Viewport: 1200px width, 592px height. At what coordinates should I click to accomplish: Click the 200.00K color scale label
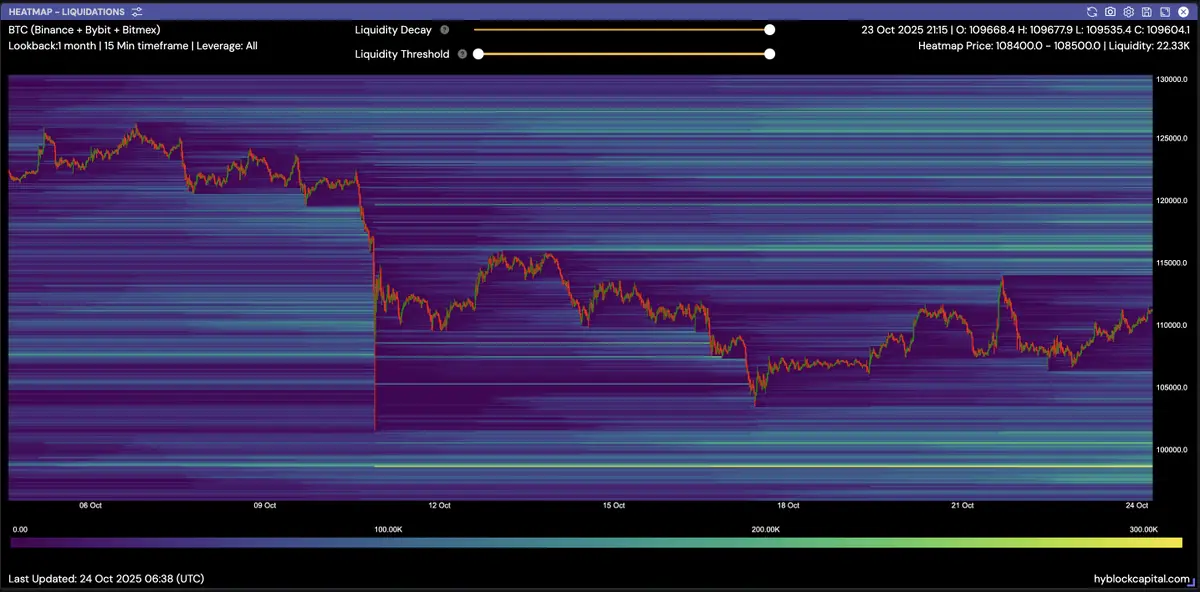tap(766, 529)
